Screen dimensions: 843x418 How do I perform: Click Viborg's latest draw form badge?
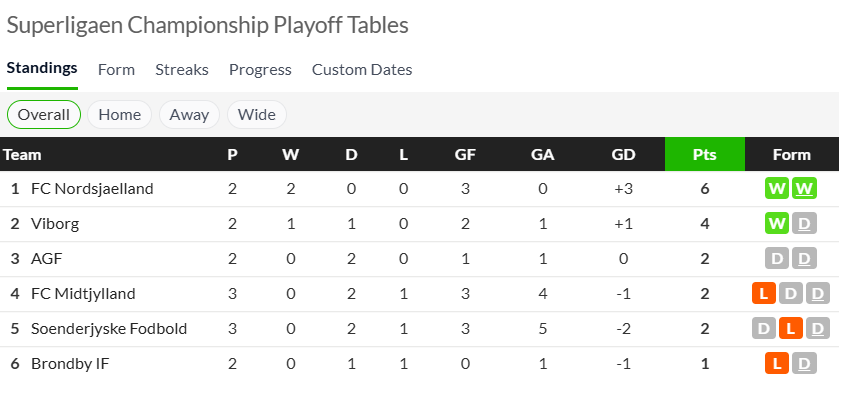pos(805,223)
